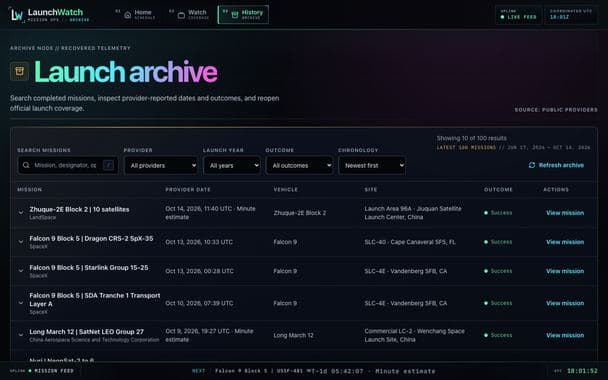This screenshot has width=608, height=380.
Task: Click 'SLC-40 - Cape Canaveral SFS, FL' site cell
Action: pyautogui.click(x=410, y=242)
